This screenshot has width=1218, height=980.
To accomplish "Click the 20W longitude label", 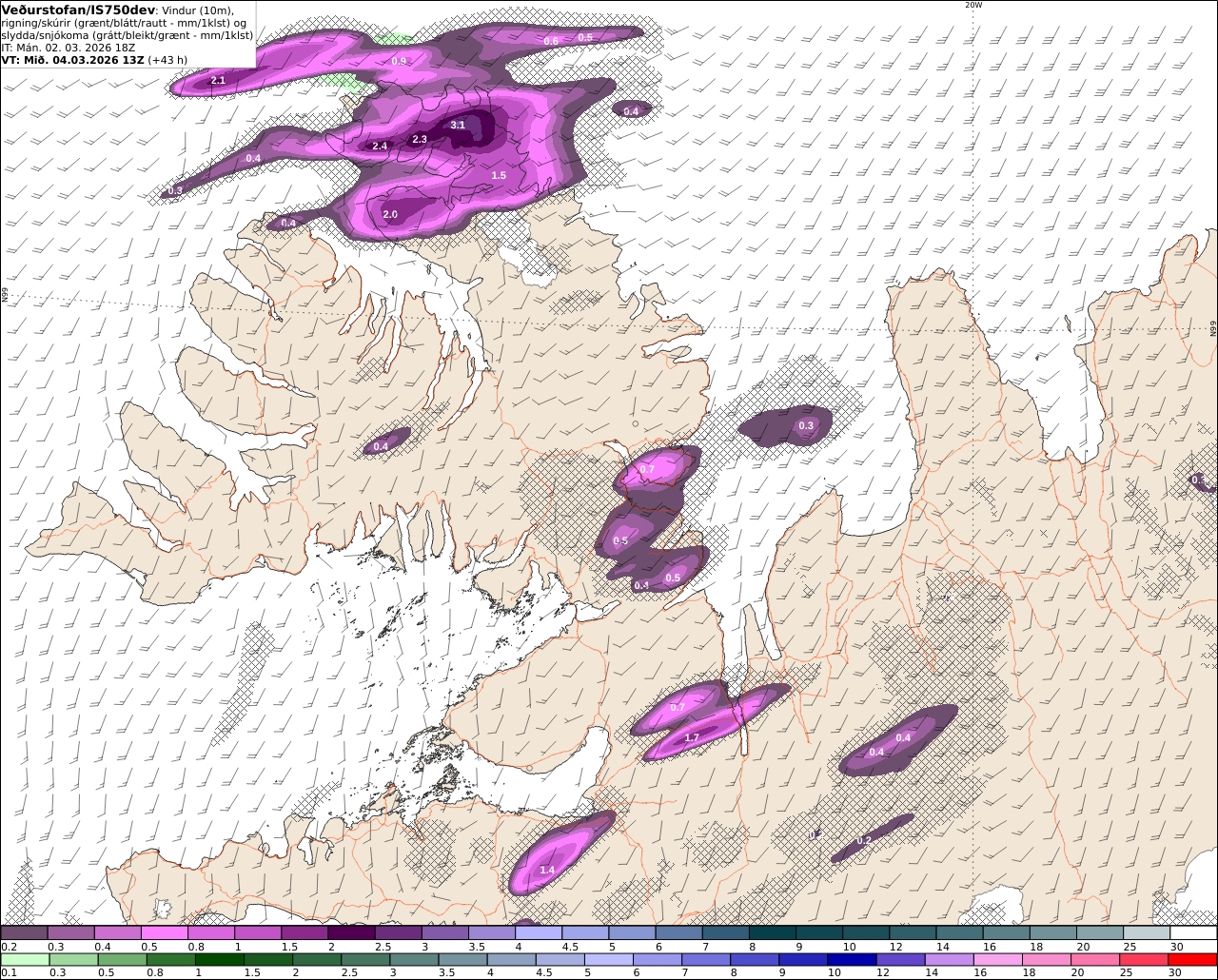I will [972, 5].
